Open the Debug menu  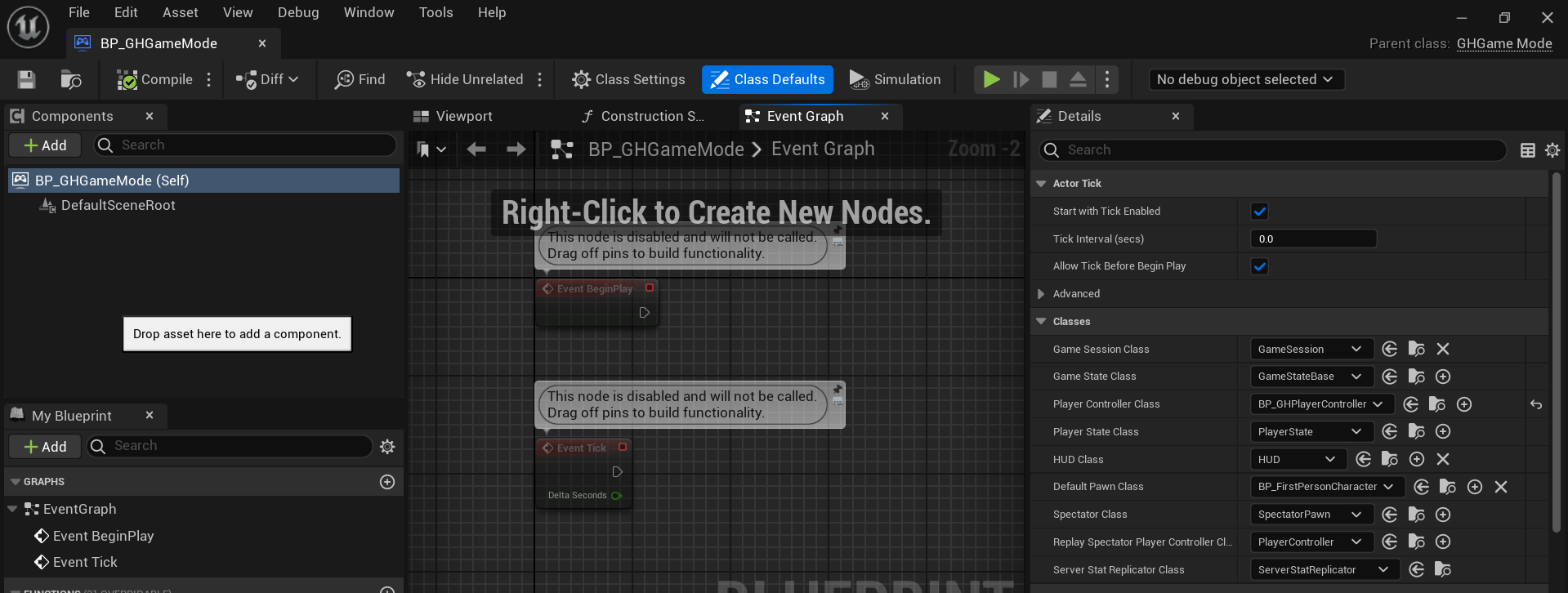pos(298,12)
